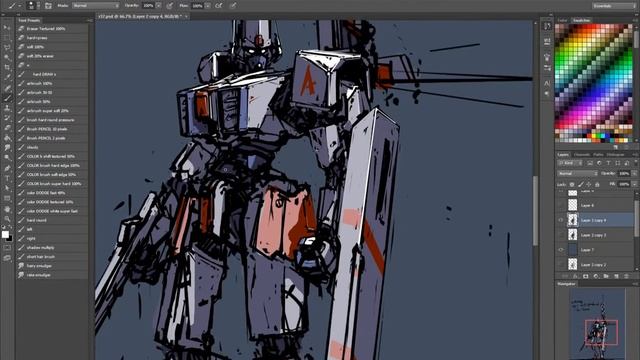
Task: Select the Lasso tool
Action: point(7,47)
